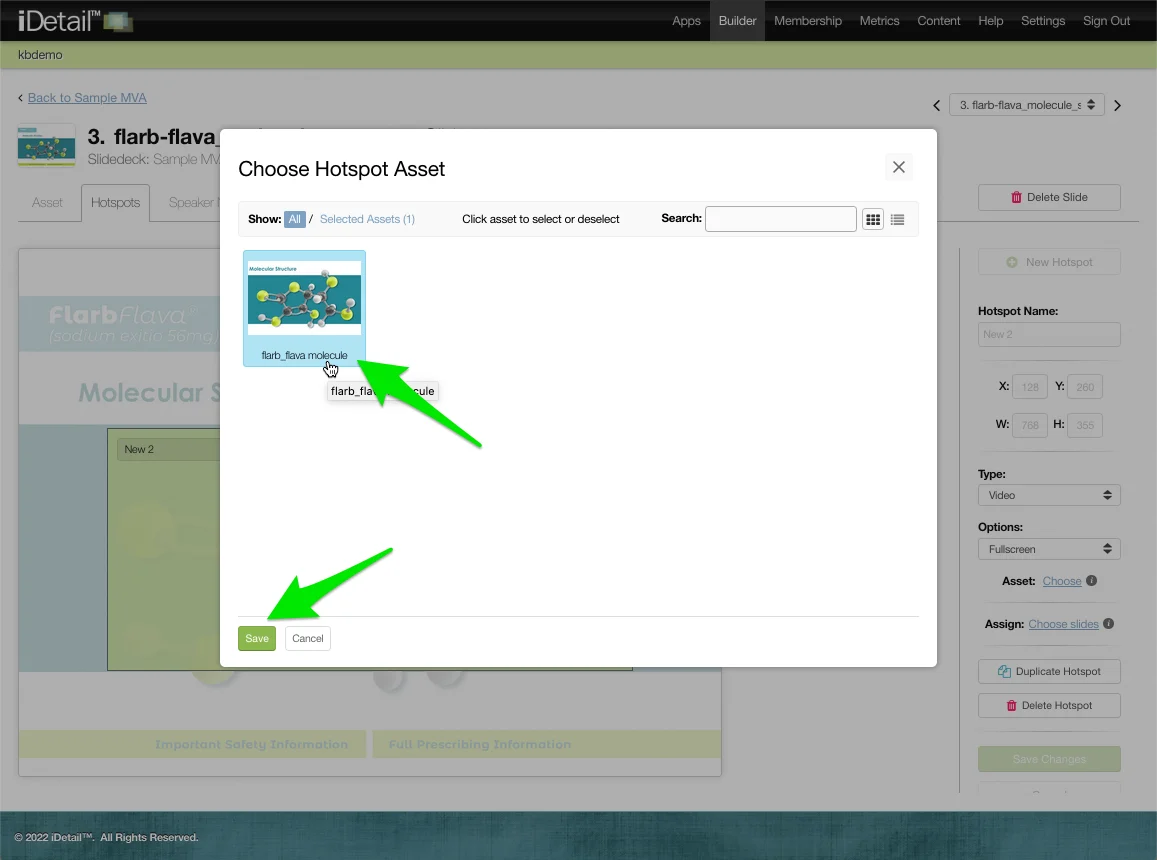Open the Builder menu

click(x=737, y=21)
